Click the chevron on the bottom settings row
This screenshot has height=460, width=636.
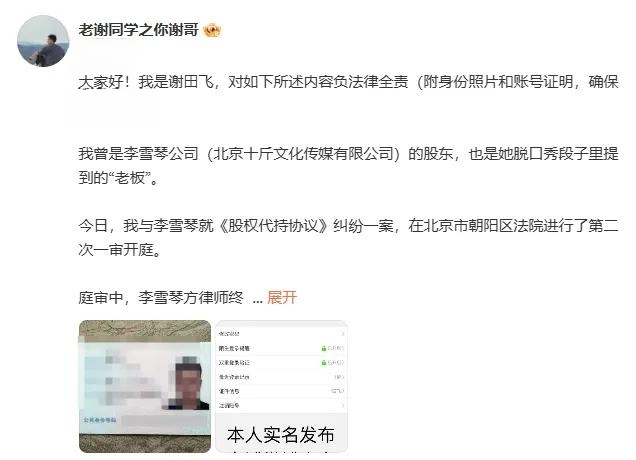coord(343,405)
